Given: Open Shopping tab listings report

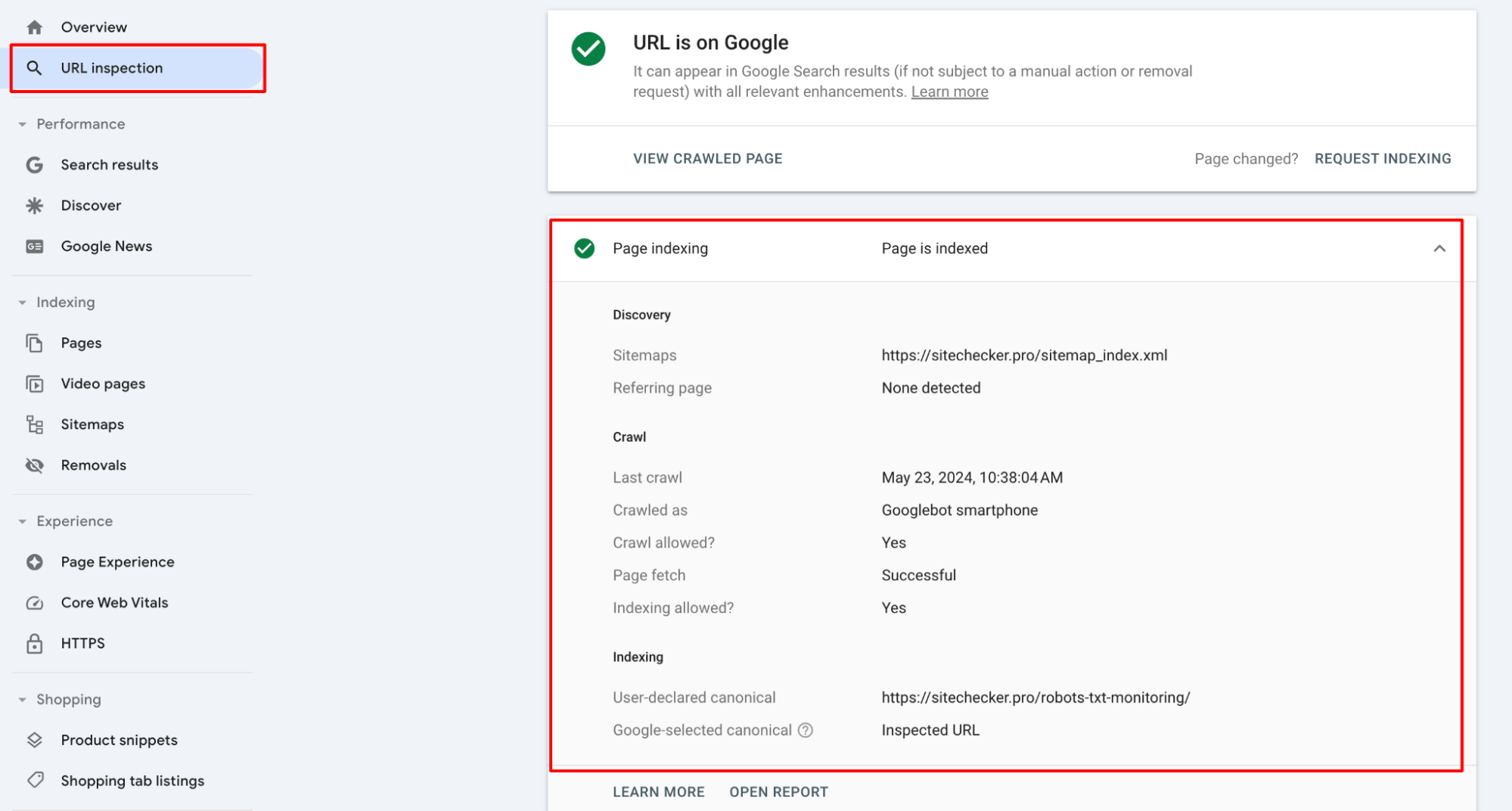Looking at the screenshot, I should (132, 781).
